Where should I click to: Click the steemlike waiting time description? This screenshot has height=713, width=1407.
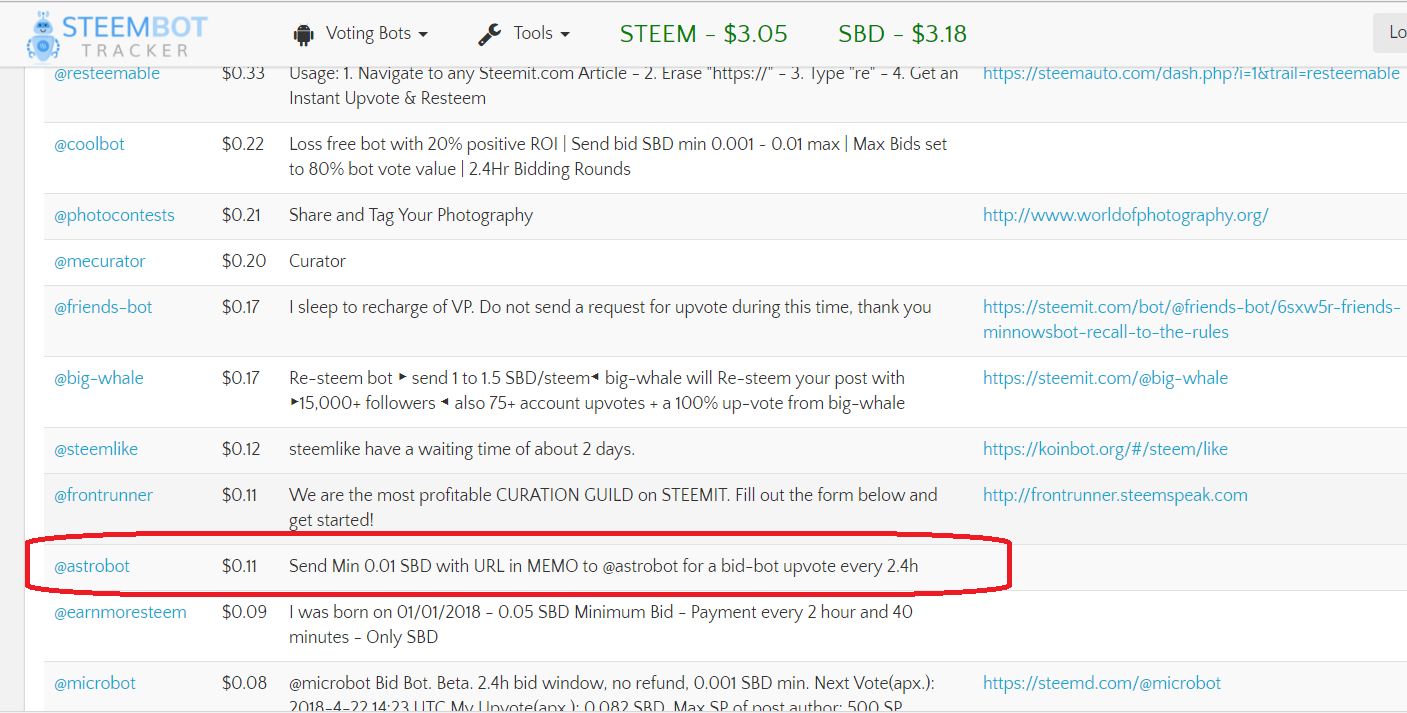pyautogui.click(x=462, y=449)
